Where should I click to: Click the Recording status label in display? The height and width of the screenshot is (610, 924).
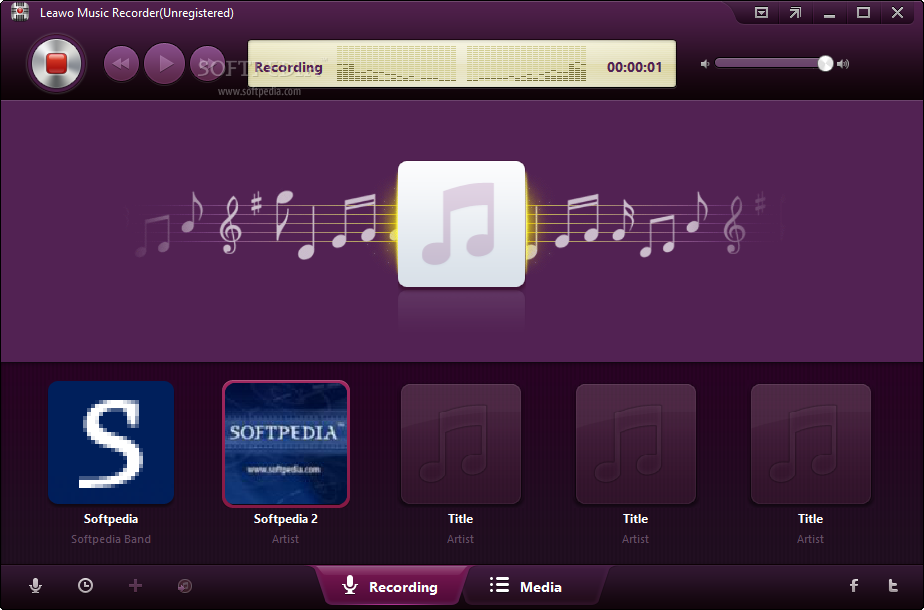point(288,67)
